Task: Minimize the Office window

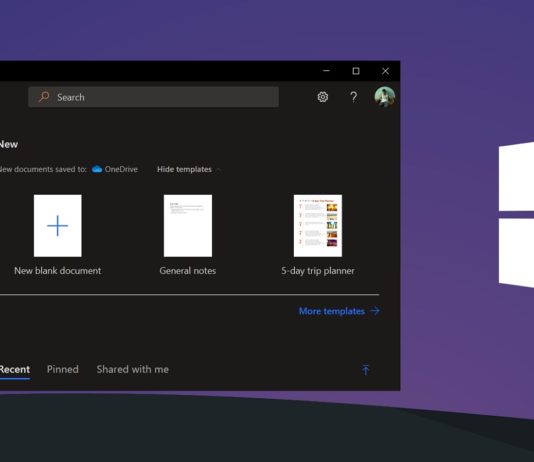Action: pos(326,71)
